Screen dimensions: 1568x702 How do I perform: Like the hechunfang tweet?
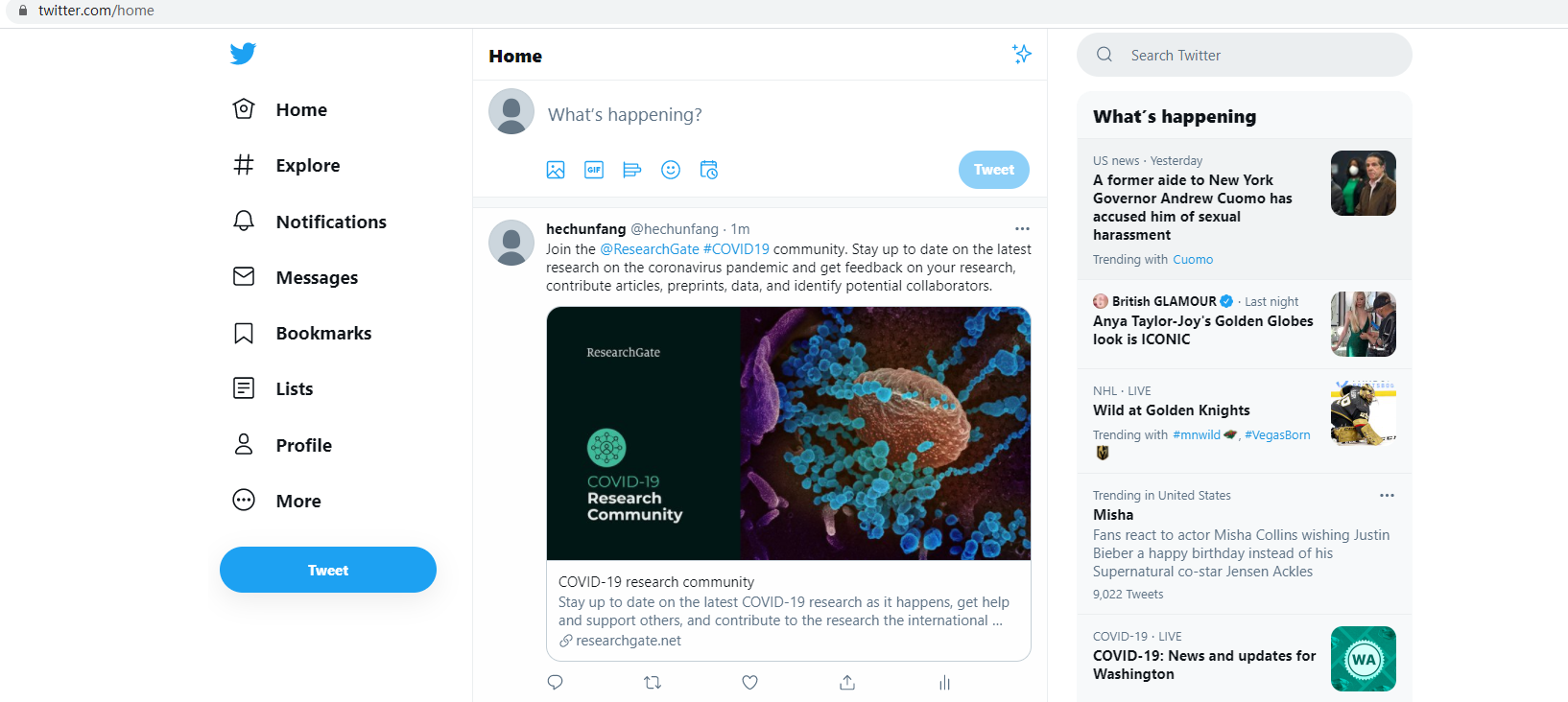(x=750, y=683)
